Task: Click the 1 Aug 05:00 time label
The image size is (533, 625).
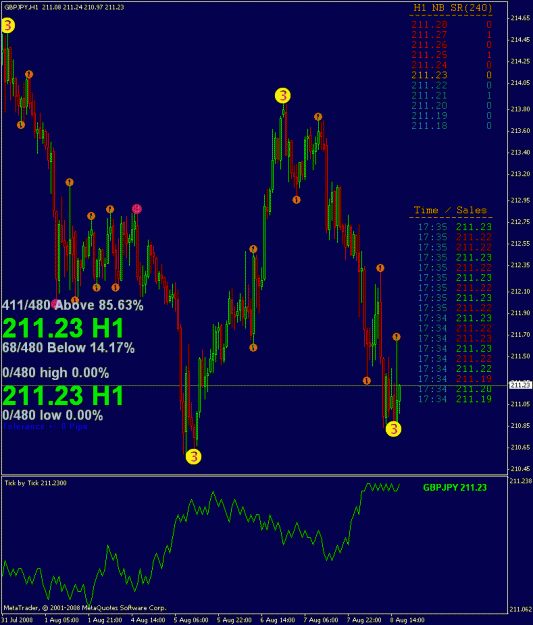Action: tap(62, 620)
